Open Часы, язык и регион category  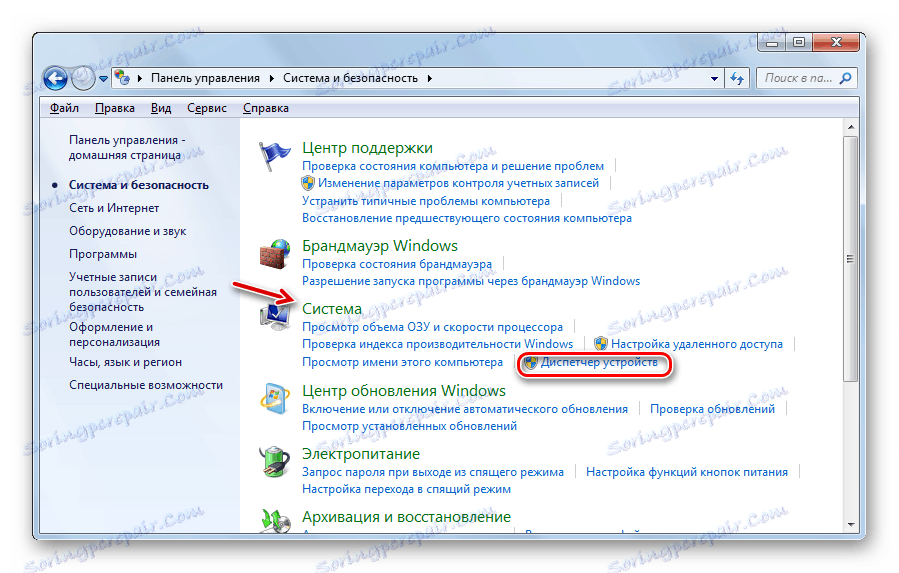(126, 362)
